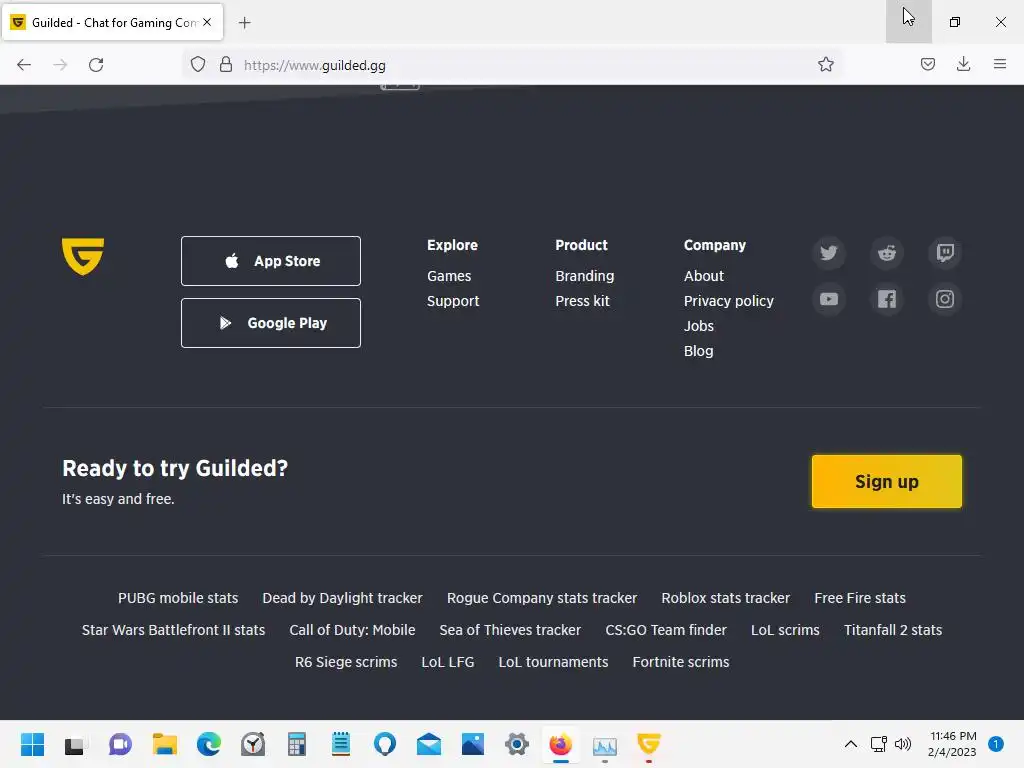Open the Privacy policy link
Screen dimensions: 1024x768
pos(729,301)
